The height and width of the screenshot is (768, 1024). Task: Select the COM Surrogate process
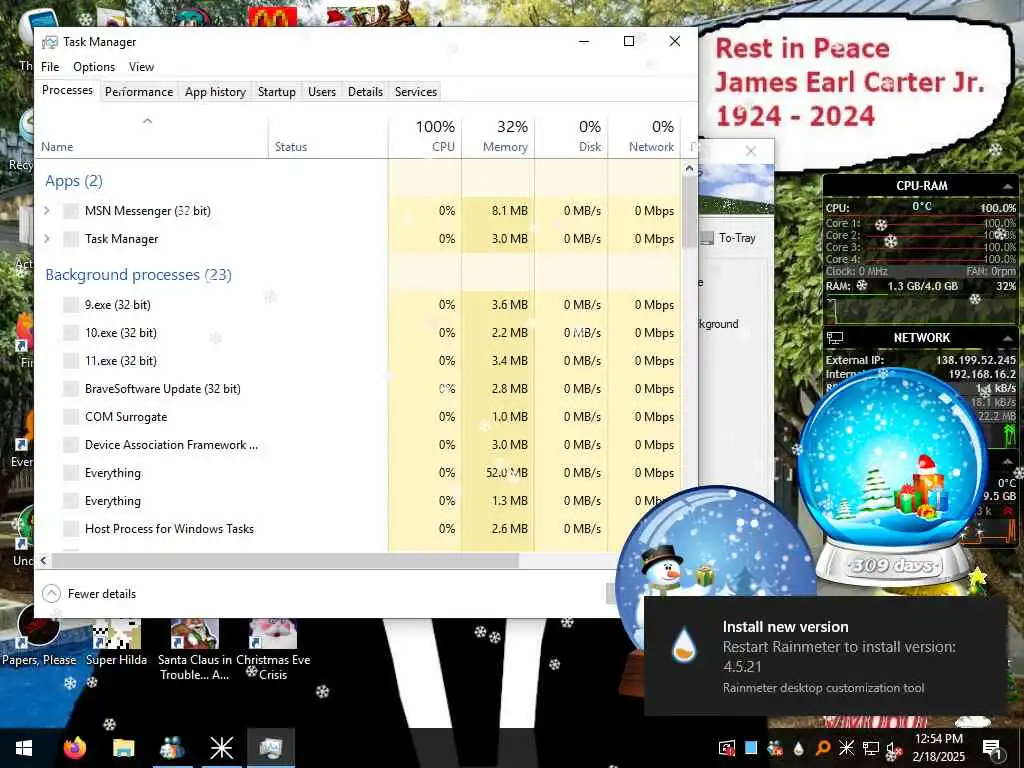[126, 417]
